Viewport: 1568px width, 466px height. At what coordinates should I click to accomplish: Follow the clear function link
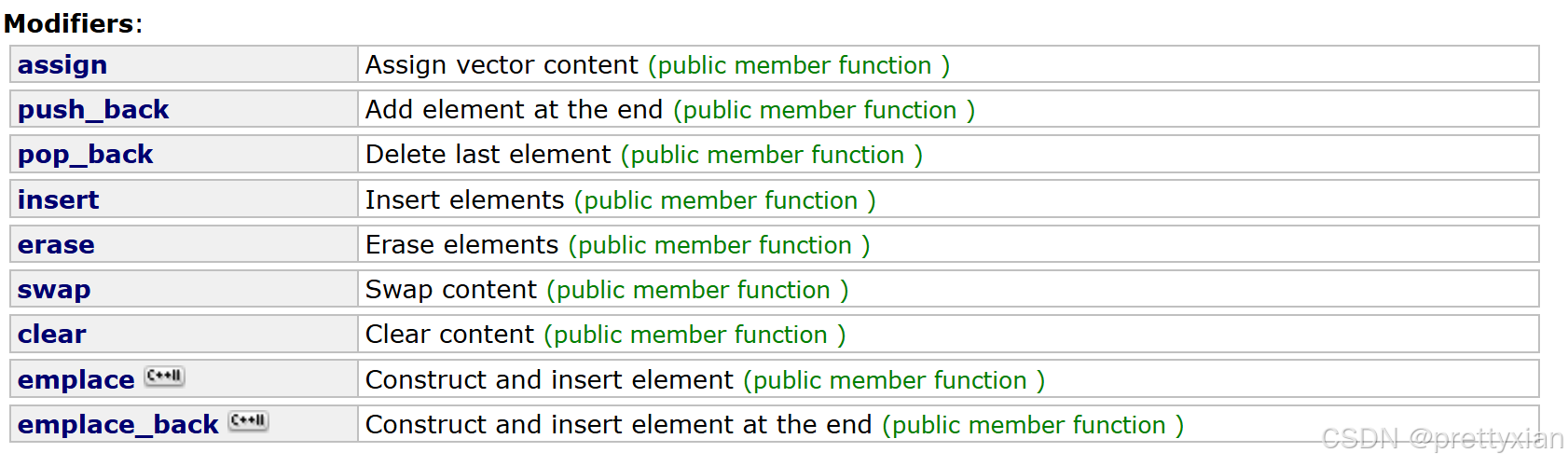(52, 334)
